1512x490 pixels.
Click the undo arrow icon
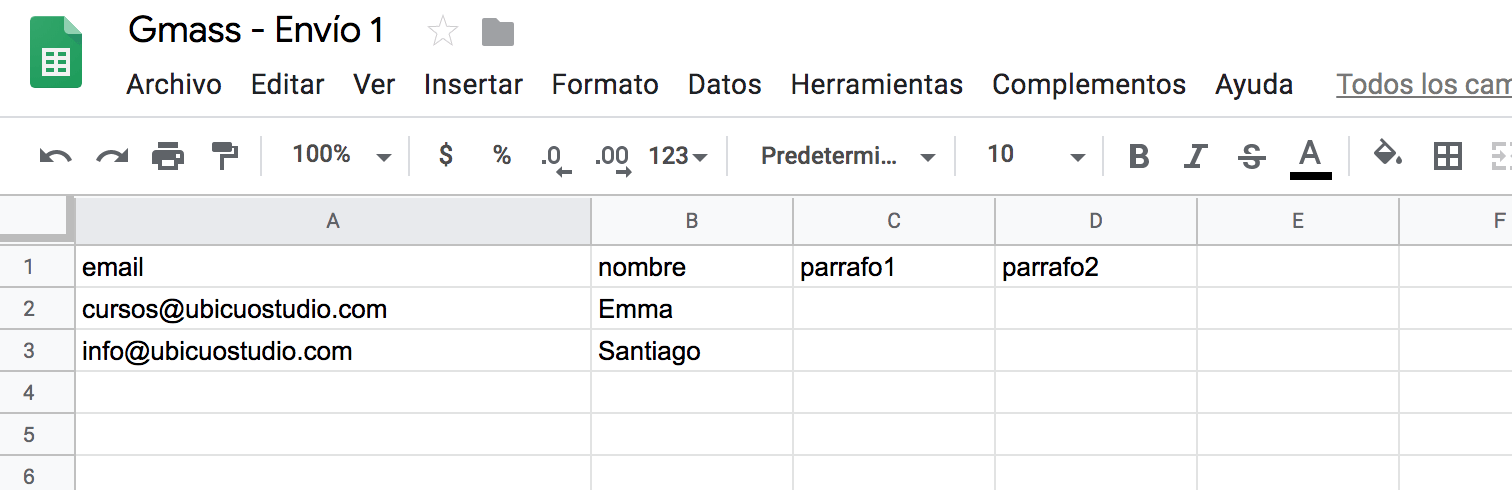[55, 156]
